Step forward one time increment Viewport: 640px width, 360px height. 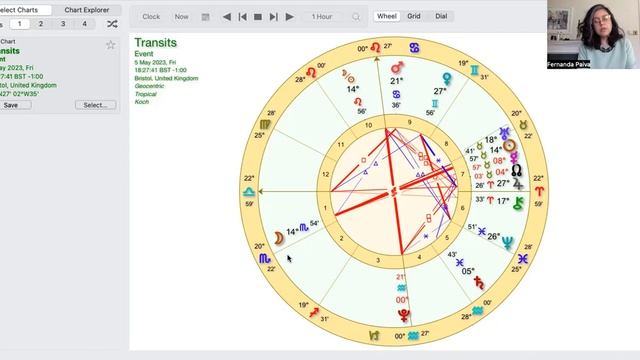click(x=273, y=17)
